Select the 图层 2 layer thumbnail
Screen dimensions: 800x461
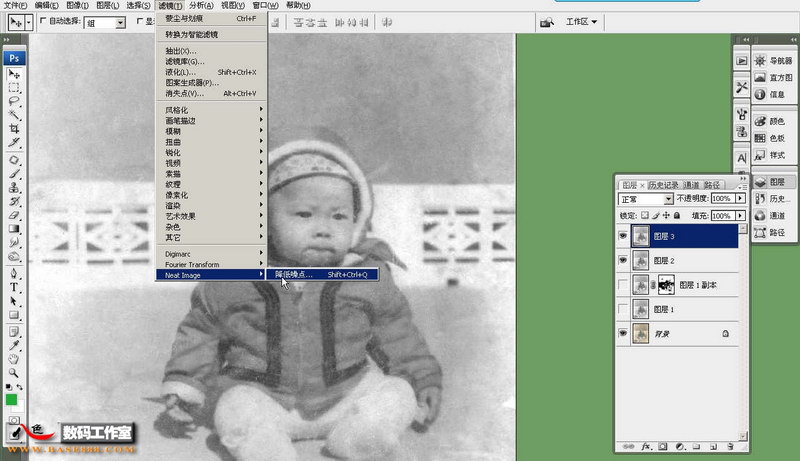pos(641,260)
